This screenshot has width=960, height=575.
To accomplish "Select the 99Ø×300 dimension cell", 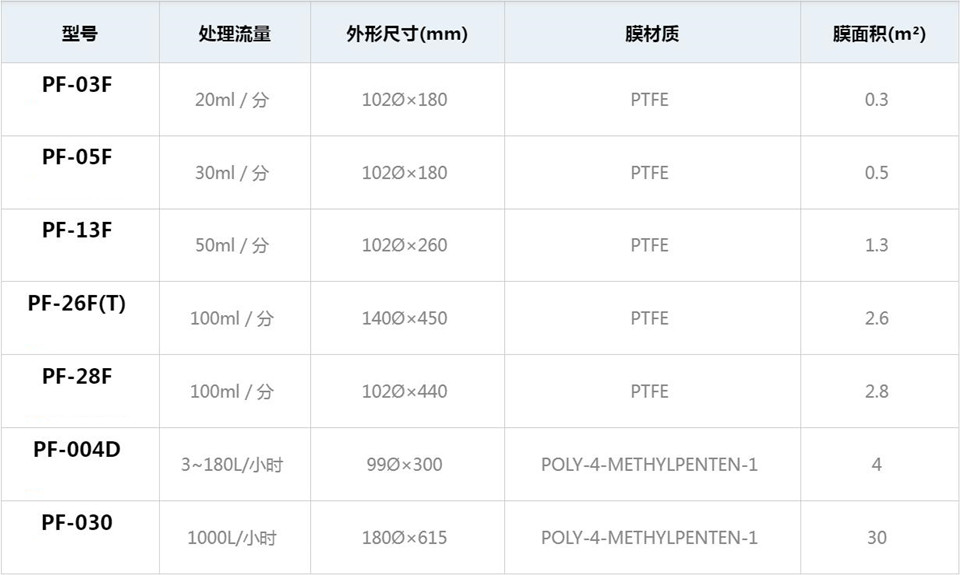I will click(x=405, y=465).
